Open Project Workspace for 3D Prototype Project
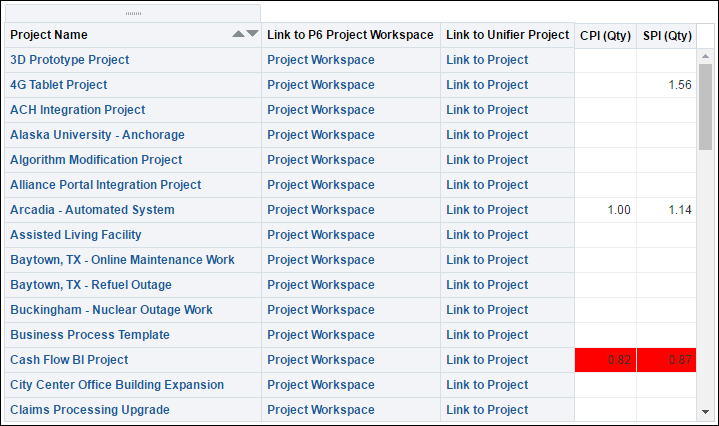719x426 pixels. 321,60
